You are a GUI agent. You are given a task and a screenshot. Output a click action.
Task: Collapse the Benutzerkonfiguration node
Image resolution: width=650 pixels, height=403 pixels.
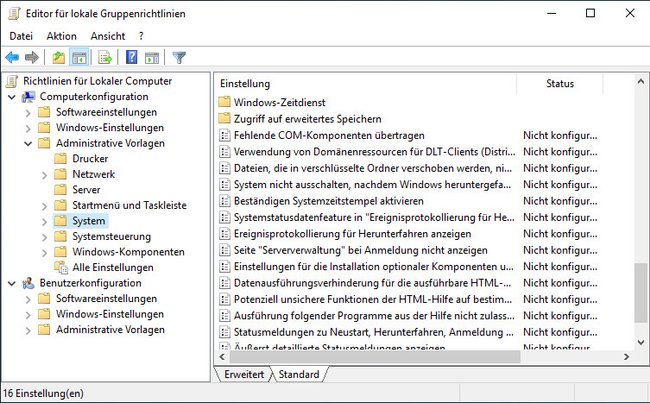pos(12,284)
